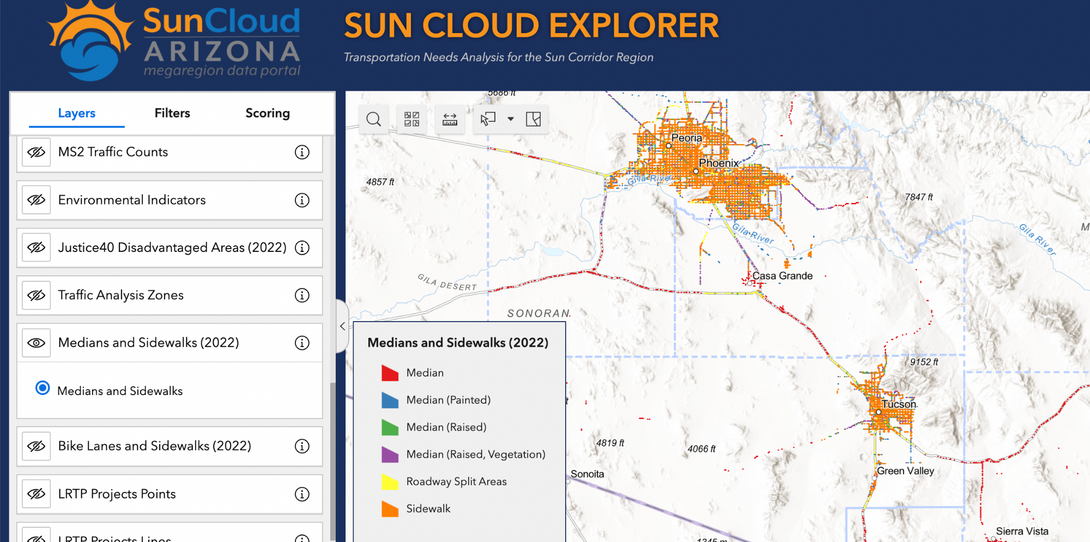Hide the Medians and Sidewalks layer
This screenshot has height=542, width=1090.
pos(36,343)
